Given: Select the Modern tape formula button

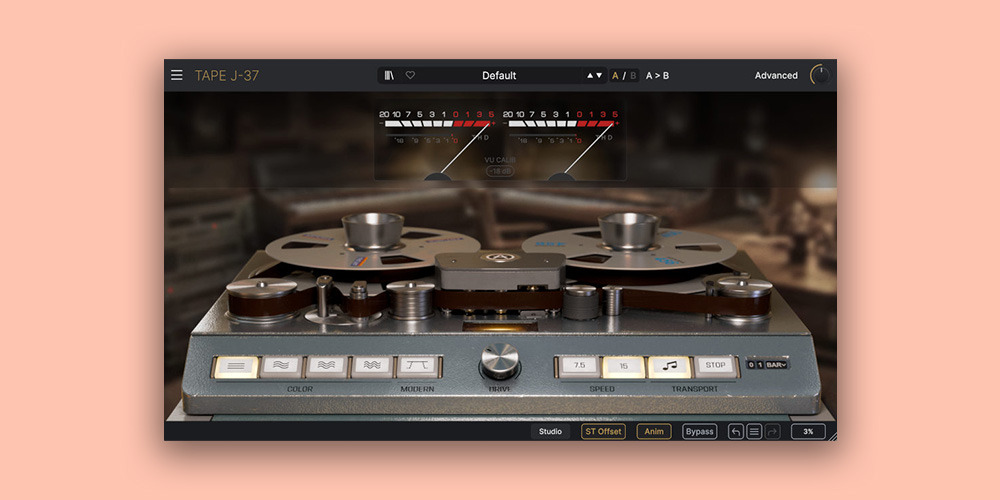Looking at the screenshot, I should tap(418, 367).
